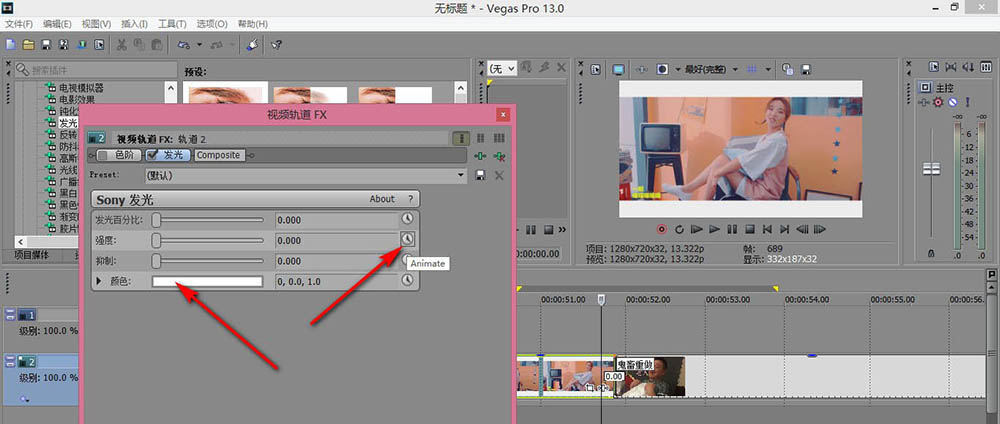This screenshot has height=424, width=1000.
Task: Click the Plug-In Chain icon in FX window
Action: coord(481,155)
